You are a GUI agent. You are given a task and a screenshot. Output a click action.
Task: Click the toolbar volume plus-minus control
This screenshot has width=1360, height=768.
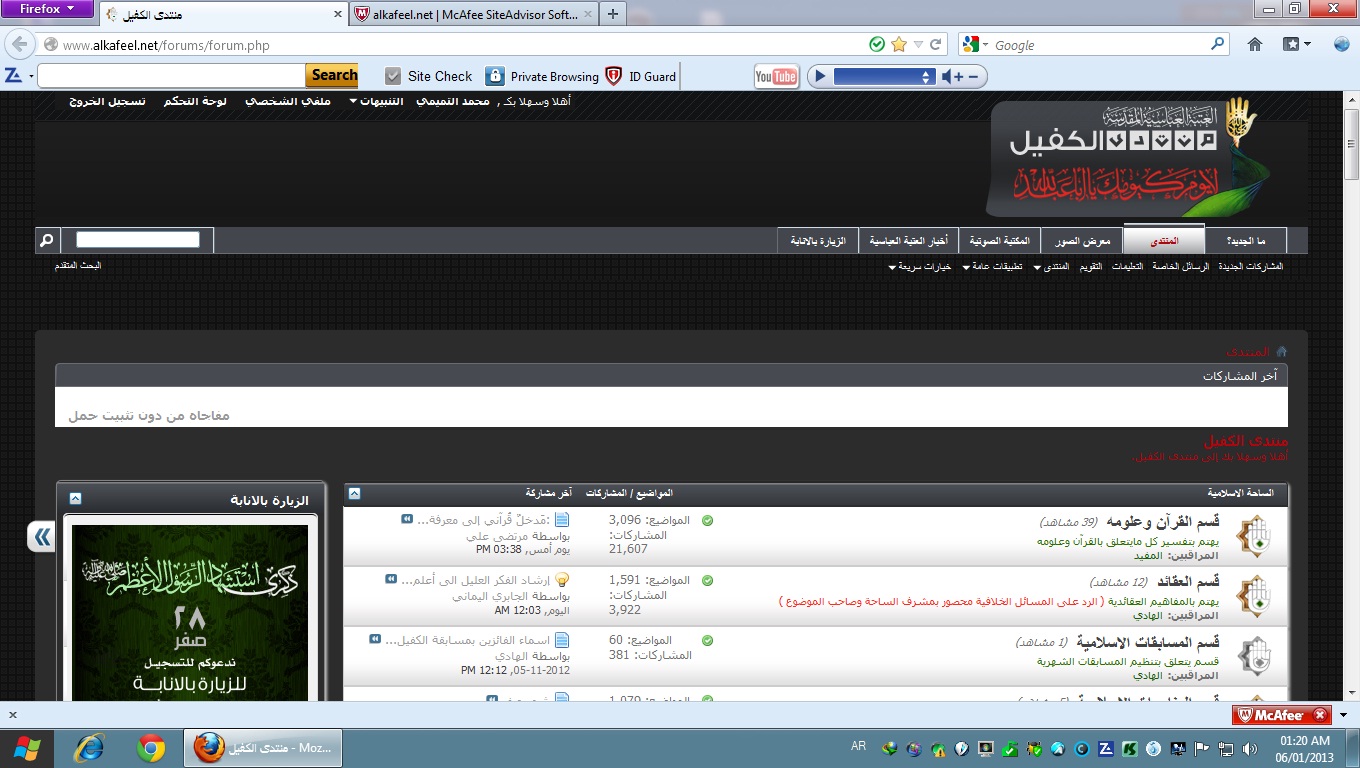tap(962, 76)
